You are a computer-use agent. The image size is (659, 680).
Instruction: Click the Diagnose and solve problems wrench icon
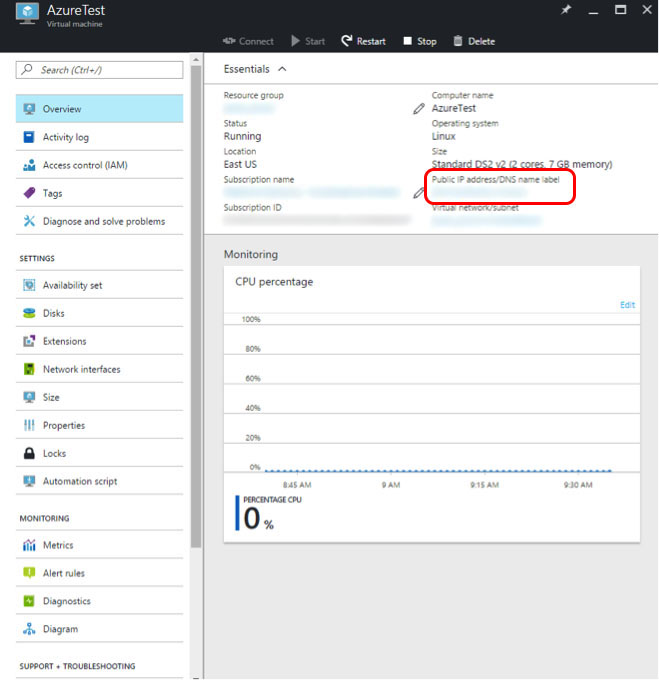pyautogui.click(x=29, y=221)
